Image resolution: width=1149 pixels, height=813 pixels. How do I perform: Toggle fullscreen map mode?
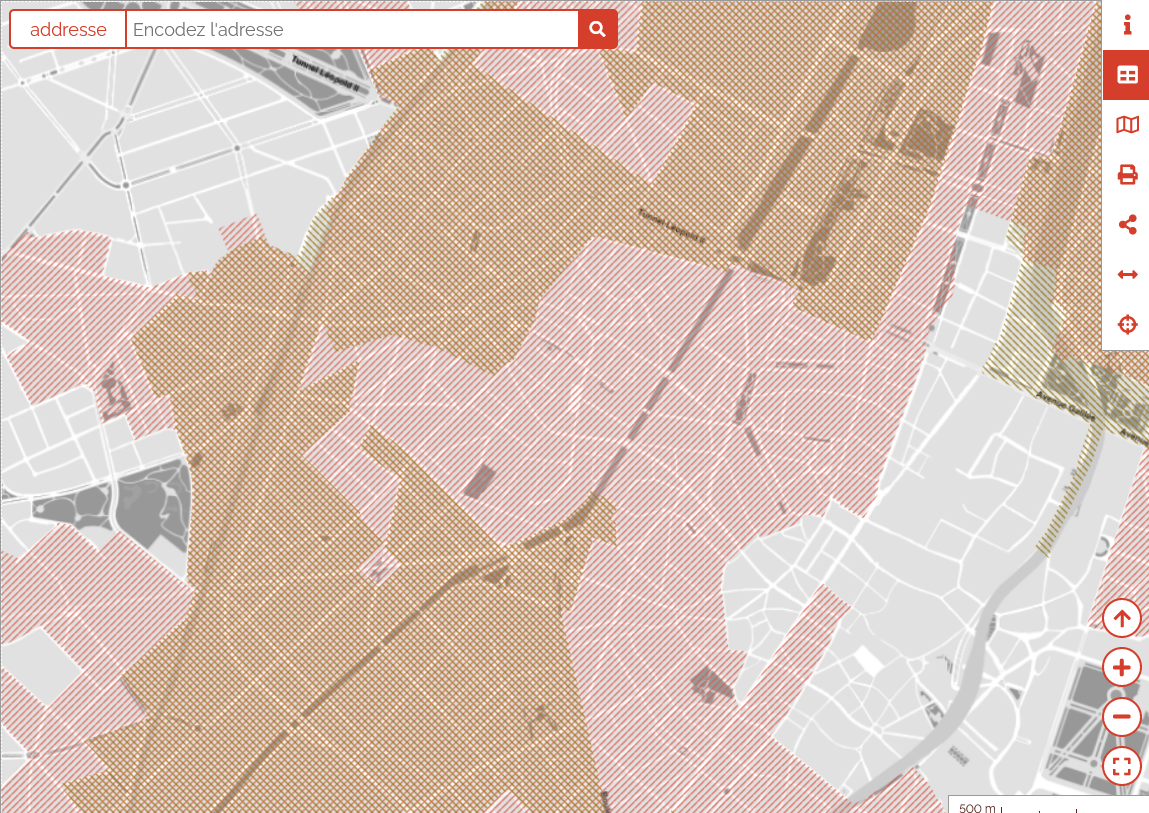click(x=1121, y=767)
